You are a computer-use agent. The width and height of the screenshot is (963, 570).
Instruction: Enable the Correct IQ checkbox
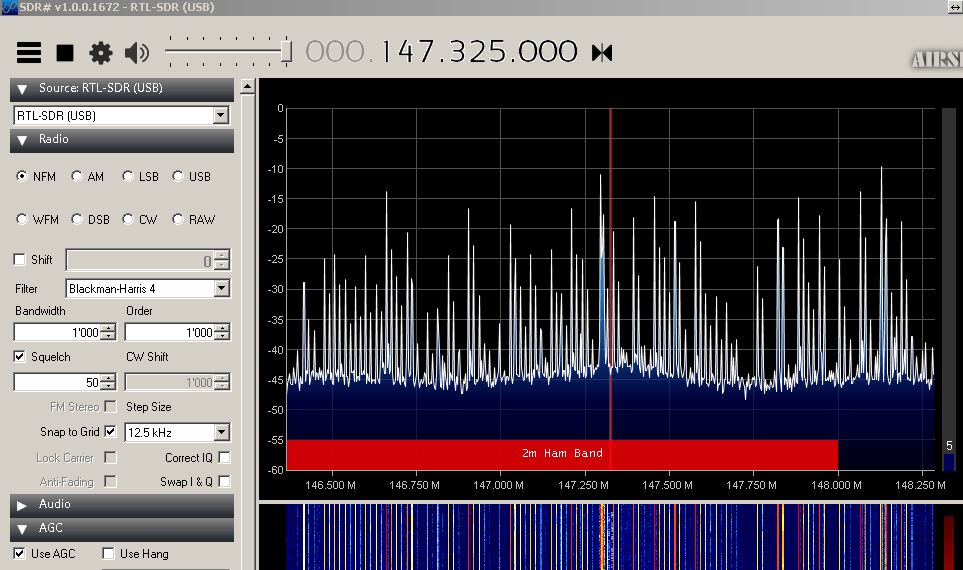pos(225,458)
